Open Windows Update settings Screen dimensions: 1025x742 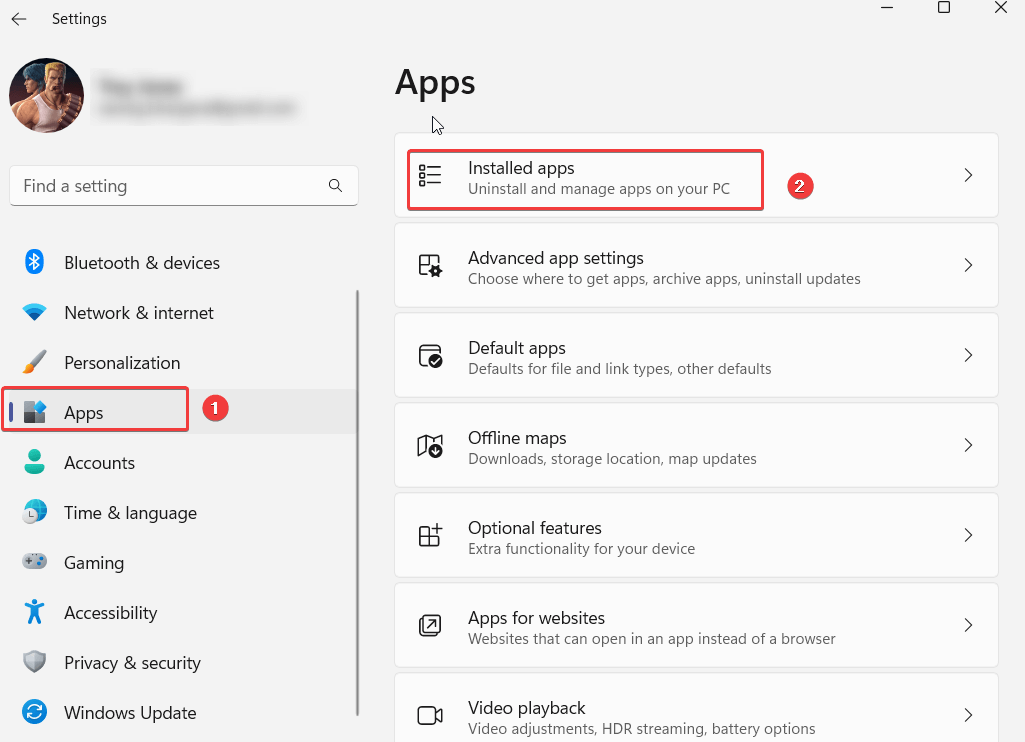180,713
